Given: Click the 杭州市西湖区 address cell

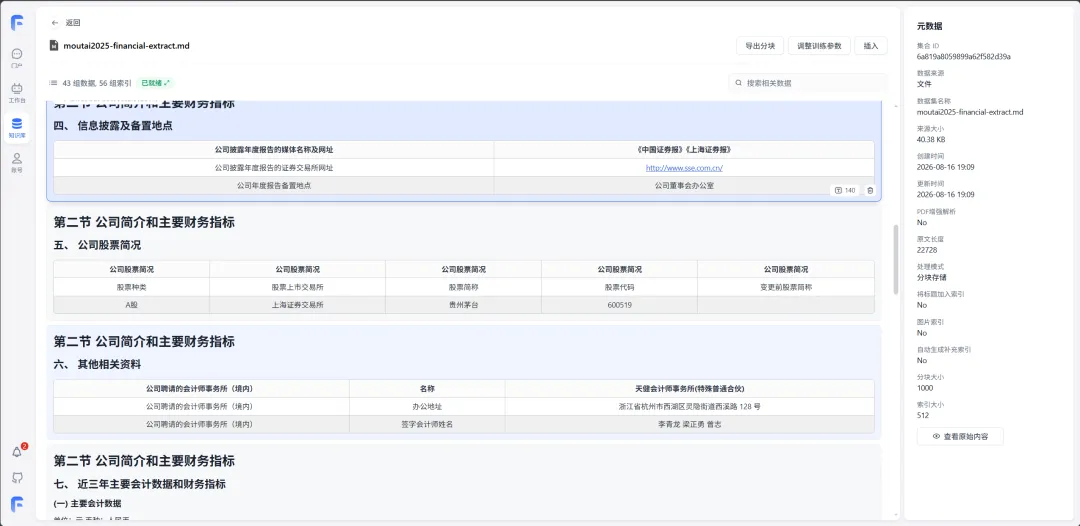Looking at the screenshot, I should pyautogui.click(x=689, y=406).
